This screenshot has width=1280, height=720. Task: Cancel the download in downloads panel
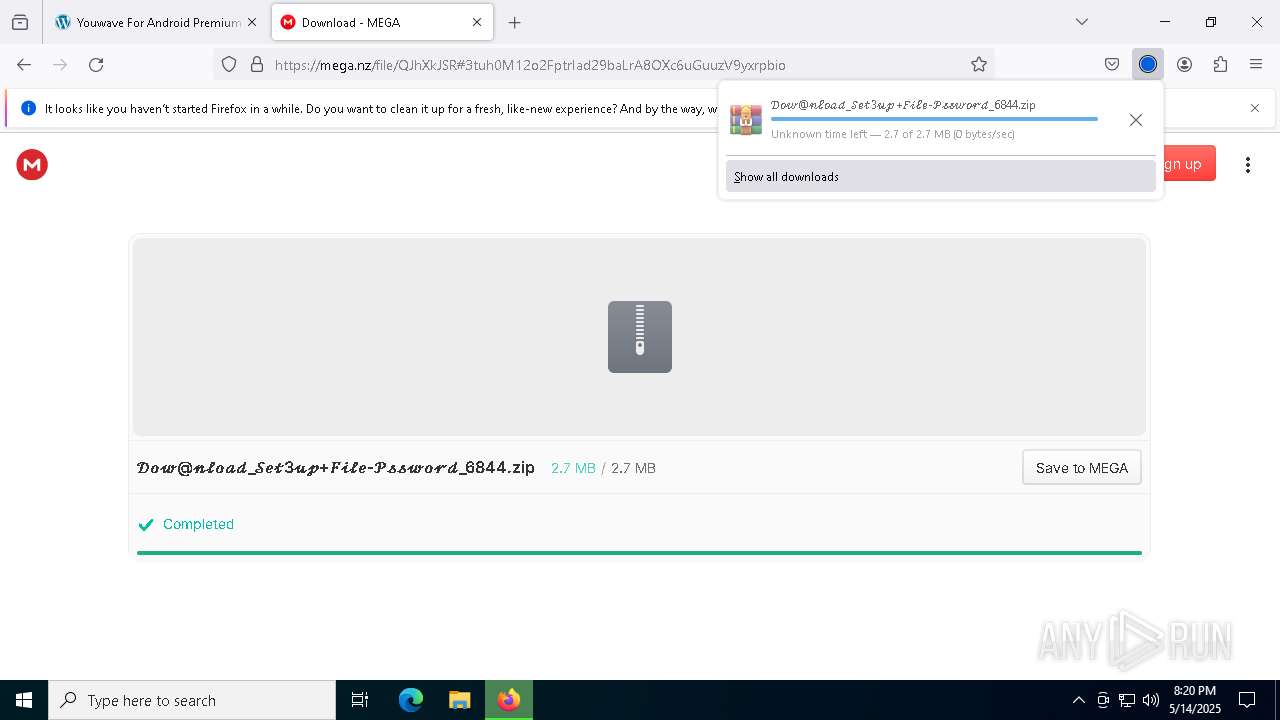[x=1135, y=120]
